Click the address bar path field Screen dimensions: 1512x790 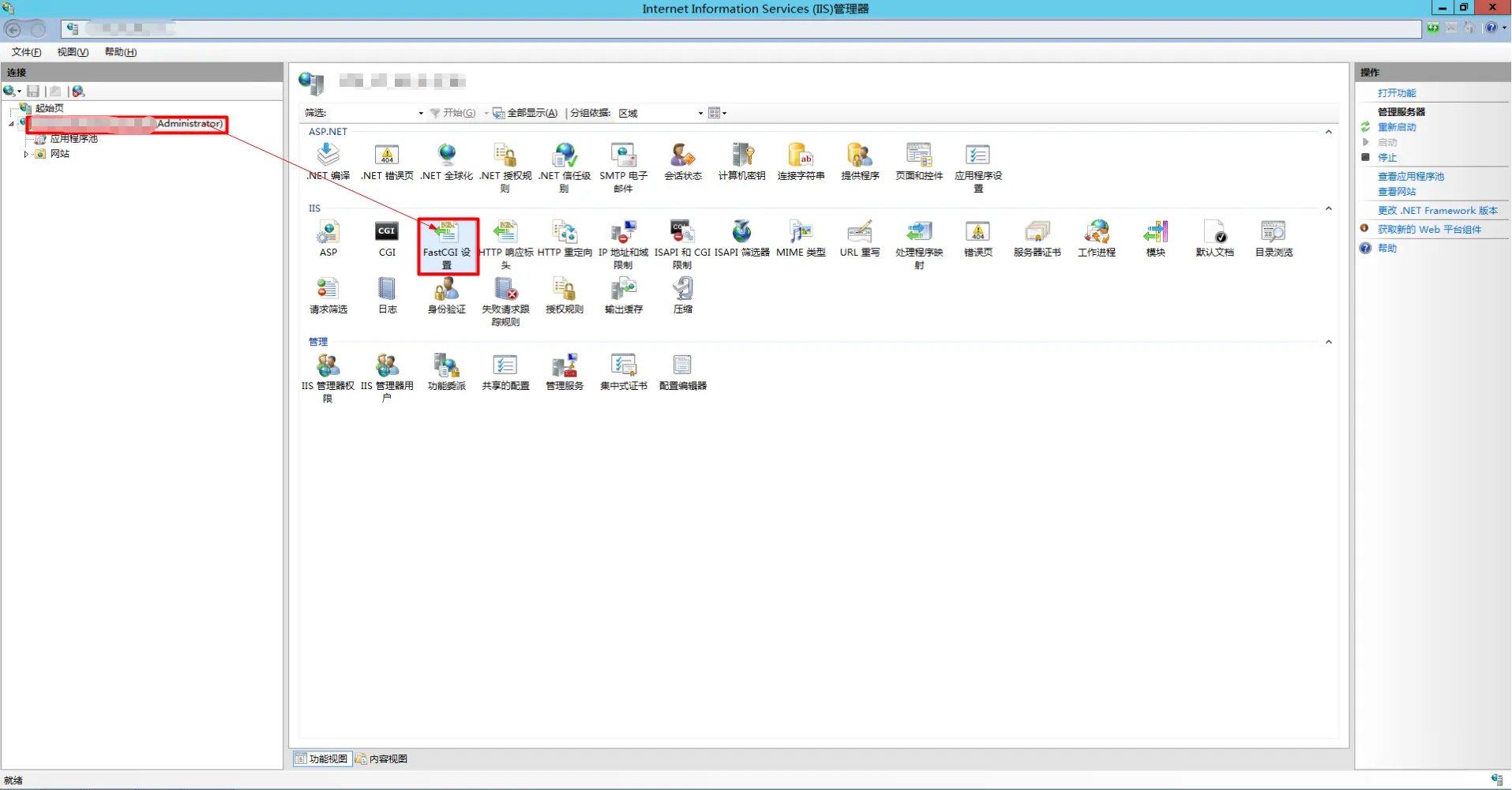tap(742, 28)
